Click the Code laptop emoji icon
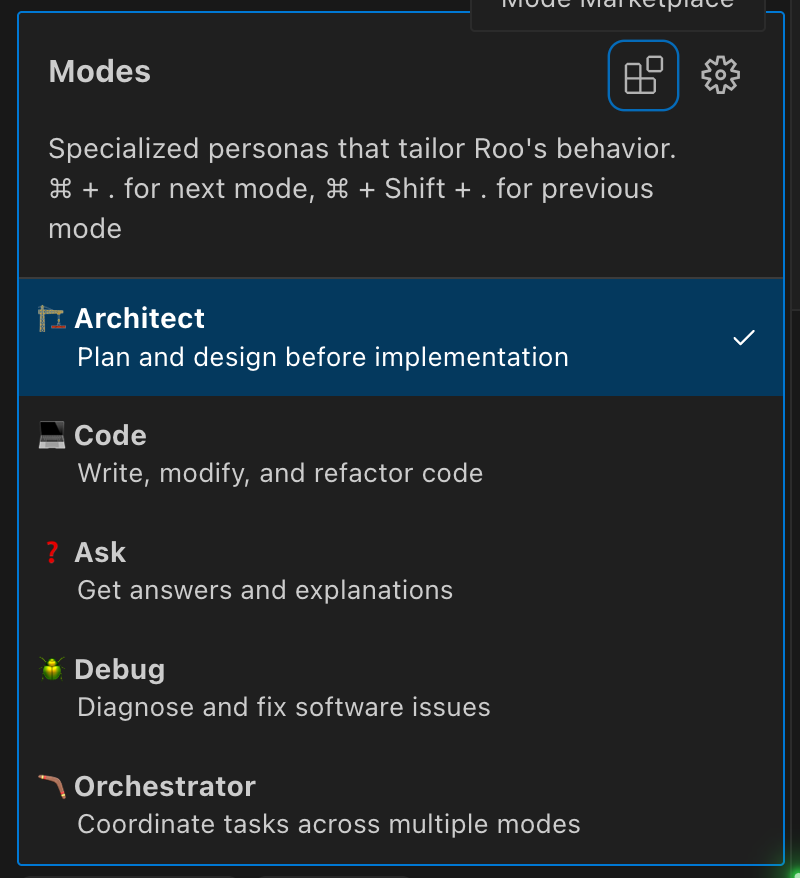 (52, 435)
